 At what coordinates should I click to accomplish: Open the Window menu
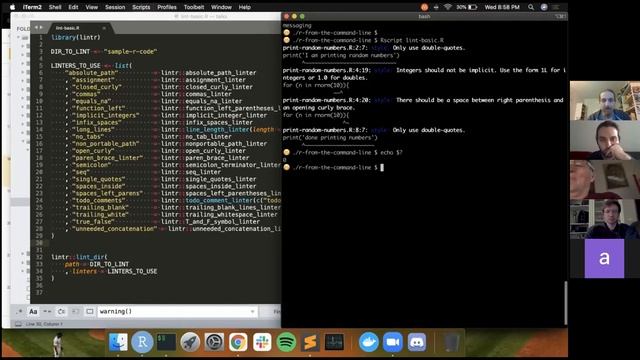tap(221, 7)
